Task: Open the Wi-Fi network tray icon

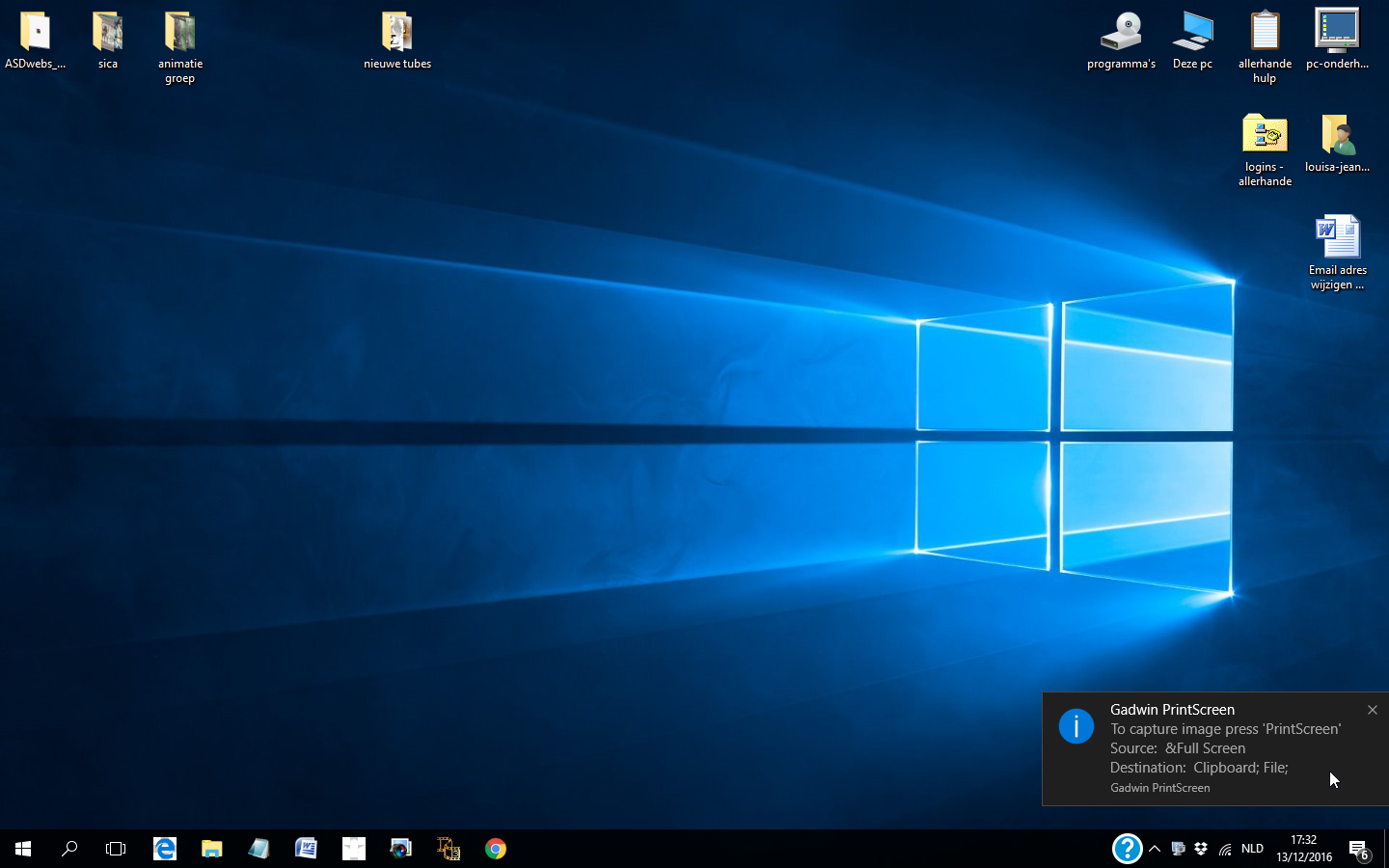Action: click(x=1225, y=849)
